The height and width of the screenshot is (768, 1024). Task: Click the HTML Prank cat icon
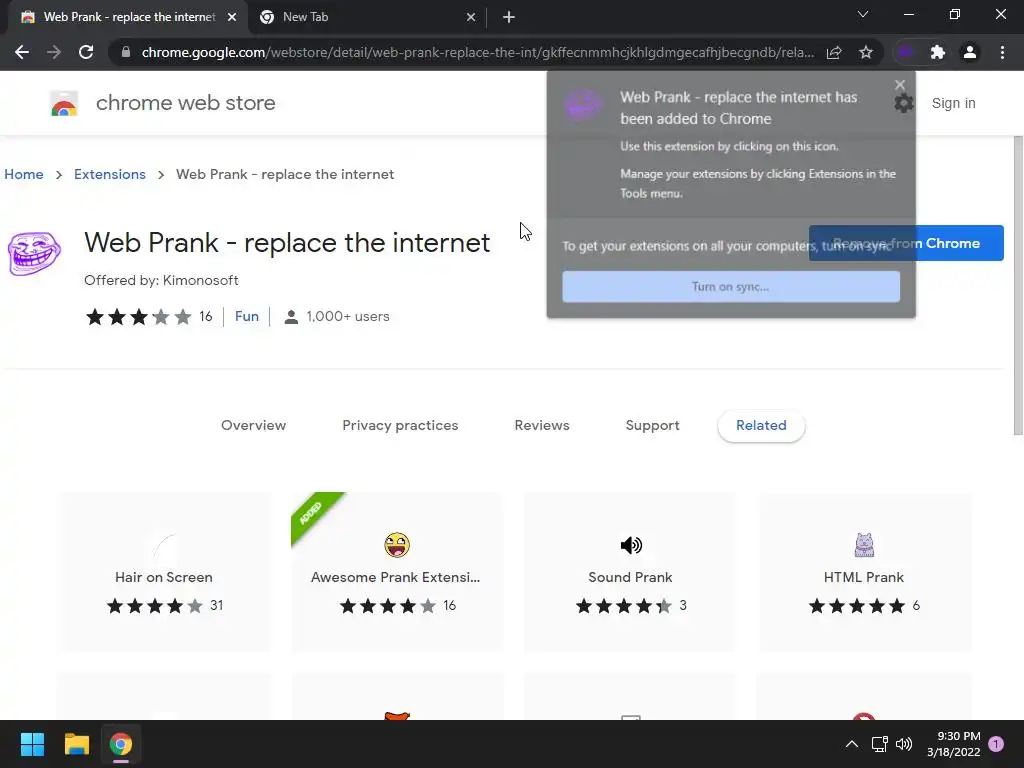(864, 545)
